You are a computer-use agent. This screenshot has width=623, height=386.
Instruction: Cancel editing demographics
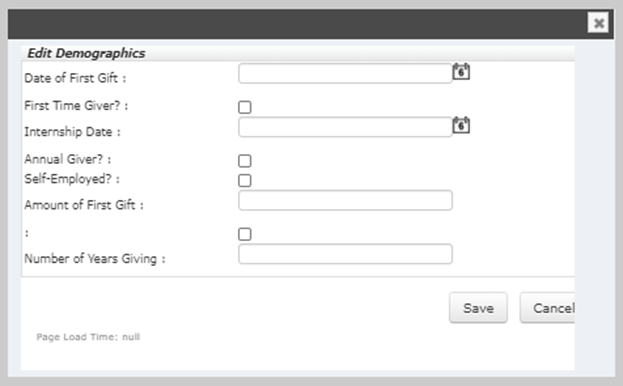point(548,308)
